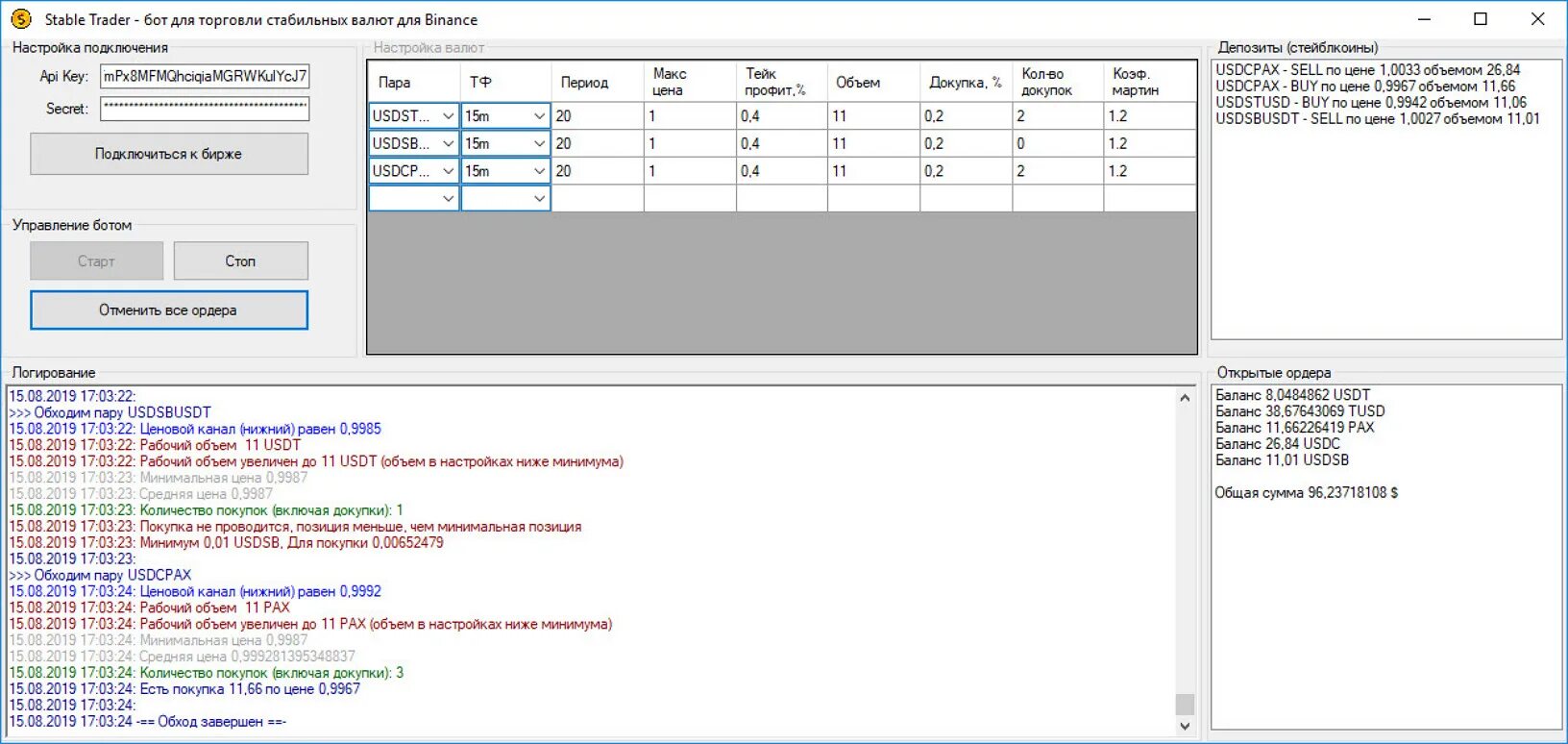Click the 'Пара' column header
This screenshot has height=744, width=1568.
pyautogui.click(x=414, y=82)
